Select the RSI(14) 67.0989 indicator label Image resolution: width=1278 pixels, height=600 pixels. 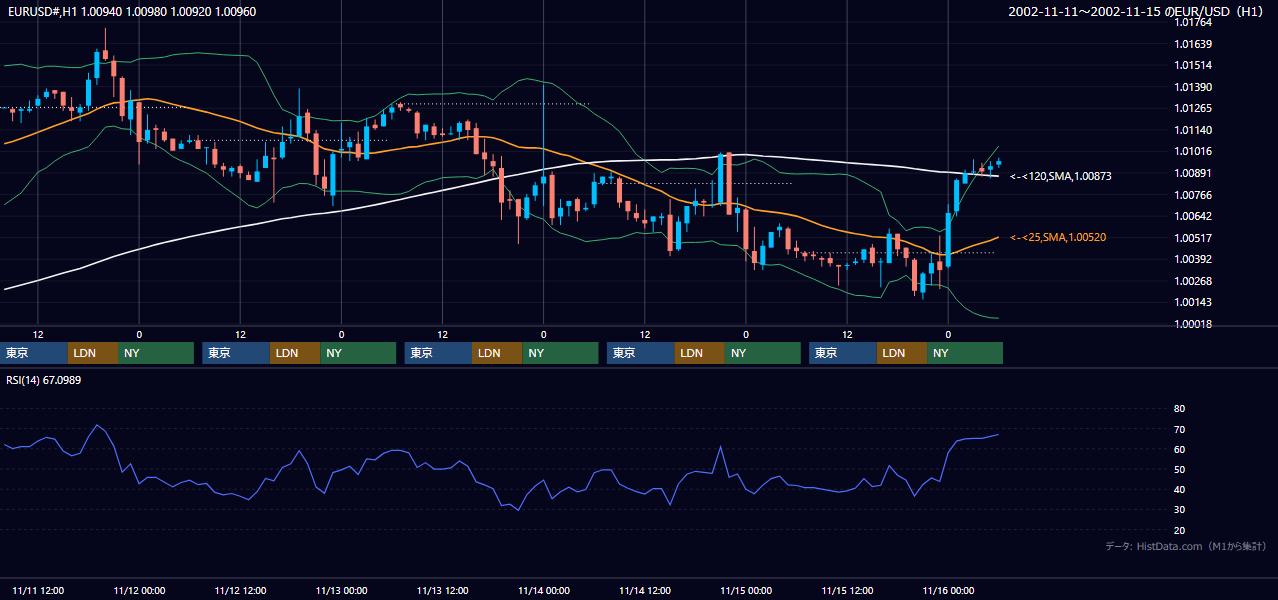pos(44,380)
